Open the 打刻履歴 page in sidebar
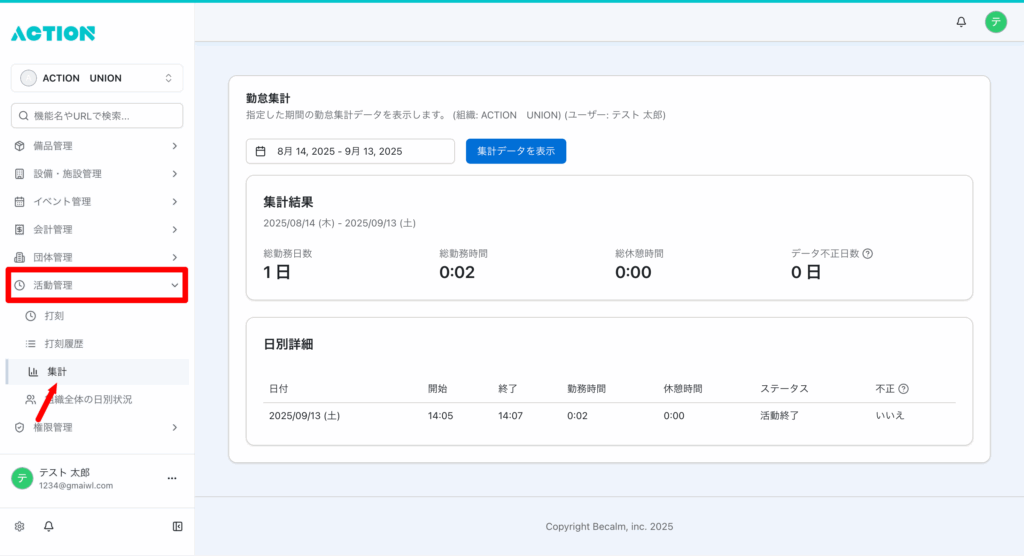 coord(64,344)
